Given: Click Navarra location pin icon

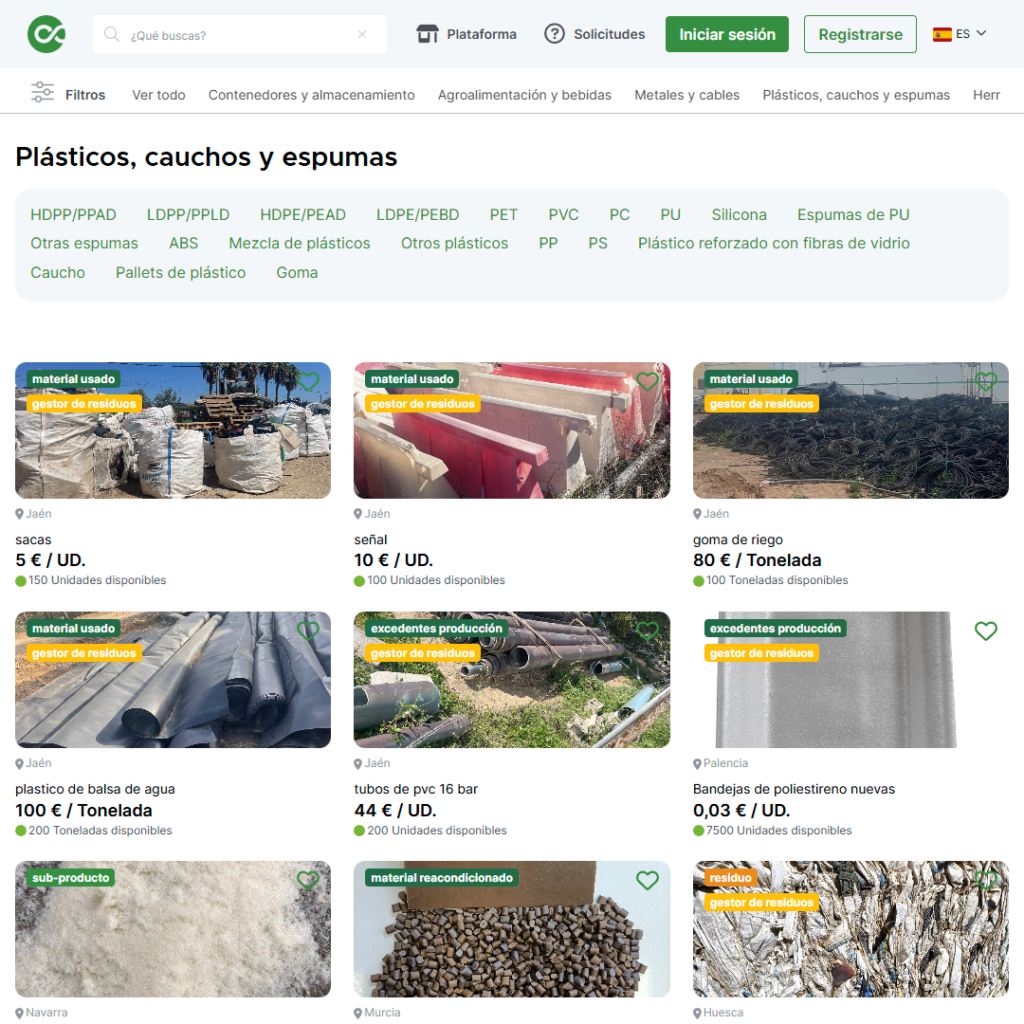Looking at the screenshot, I should (x=20, y=1014).
